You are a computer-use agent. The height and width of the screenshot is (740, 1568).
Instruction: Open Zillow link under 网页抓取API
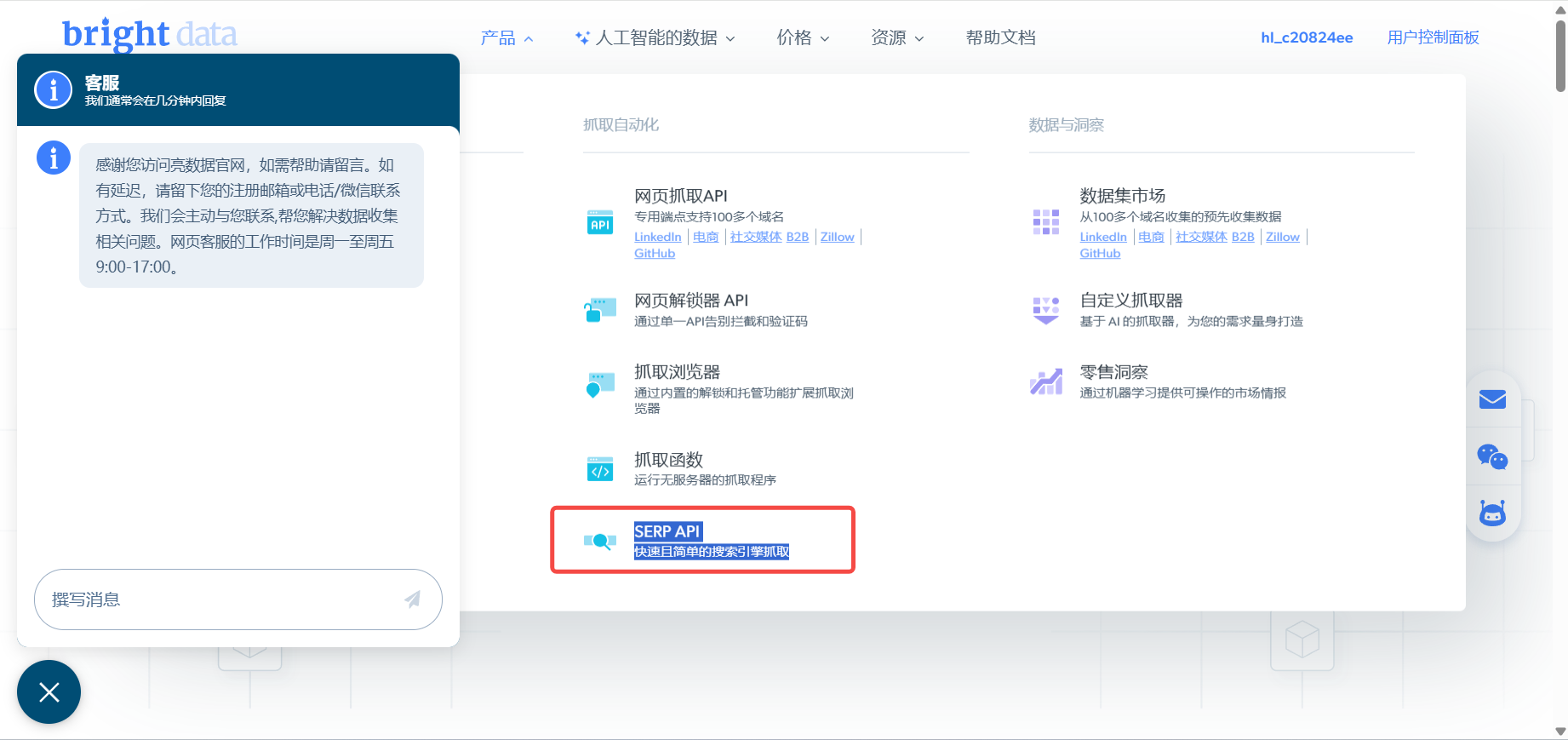(x=838, y=237)
